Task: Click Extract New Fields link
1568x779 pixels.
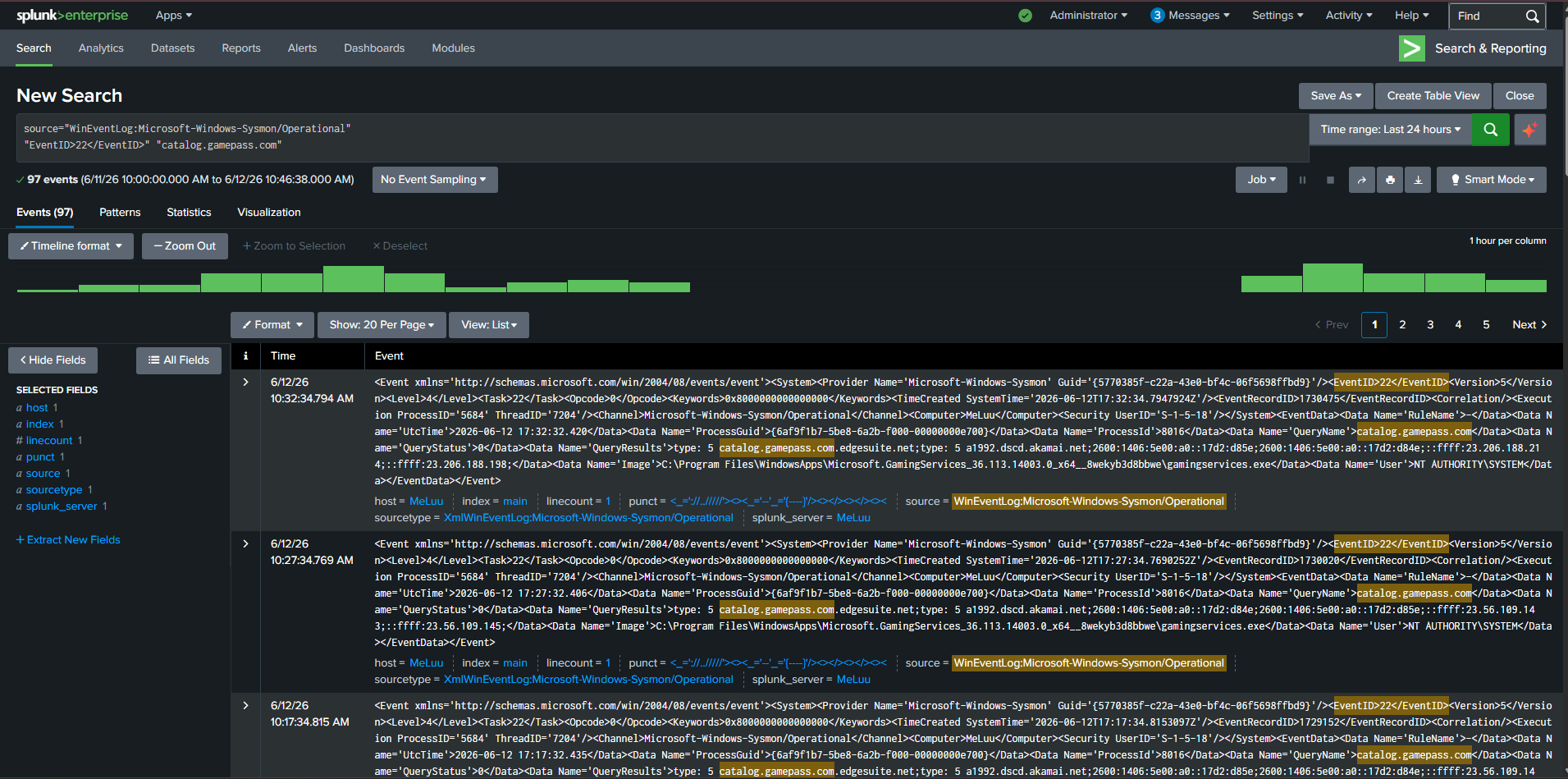Action: point(68,540)
